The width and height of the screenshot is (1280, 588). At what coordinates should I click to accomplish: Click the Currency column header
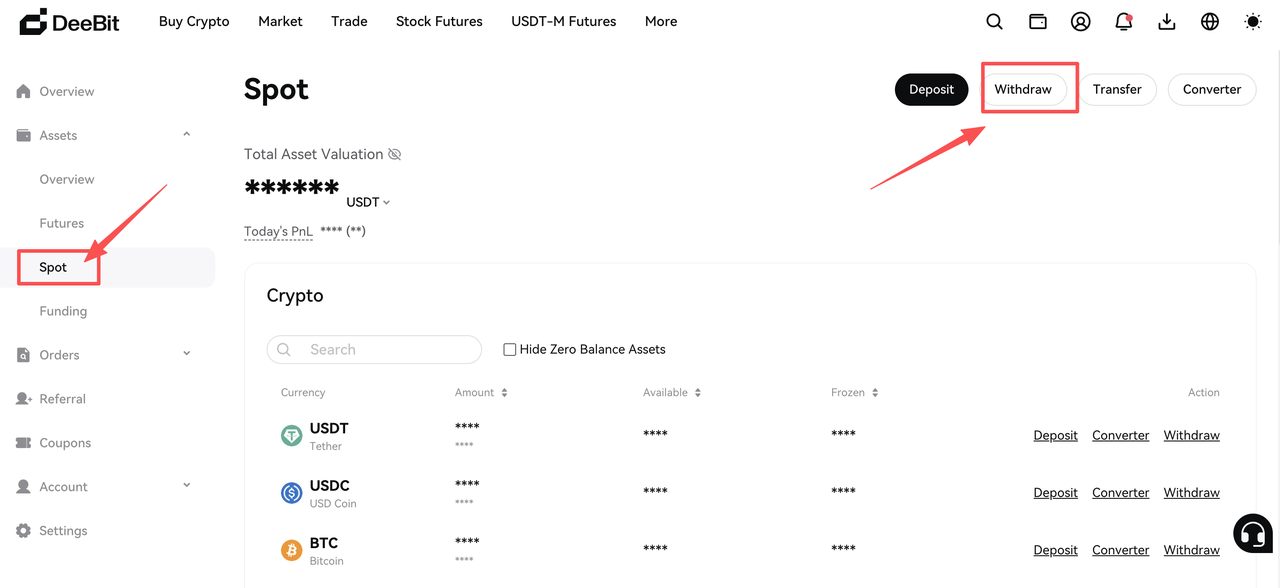point(303,393)
